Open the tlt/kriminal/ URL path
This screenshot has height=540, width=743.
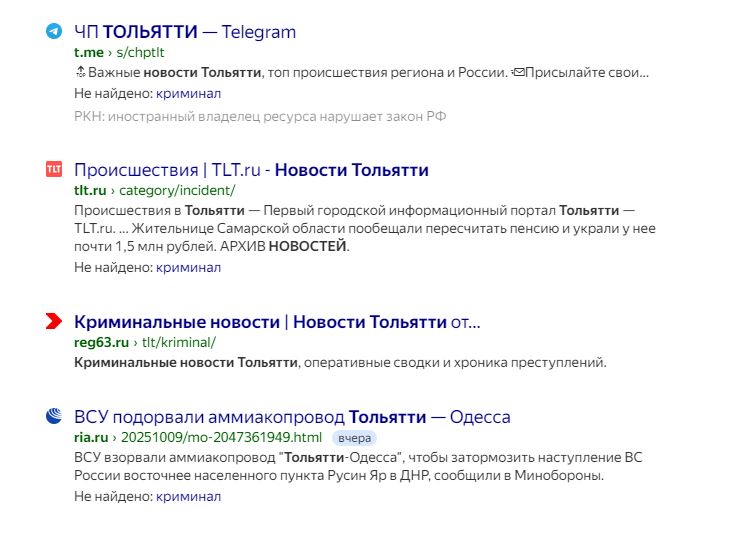[179, 342]
